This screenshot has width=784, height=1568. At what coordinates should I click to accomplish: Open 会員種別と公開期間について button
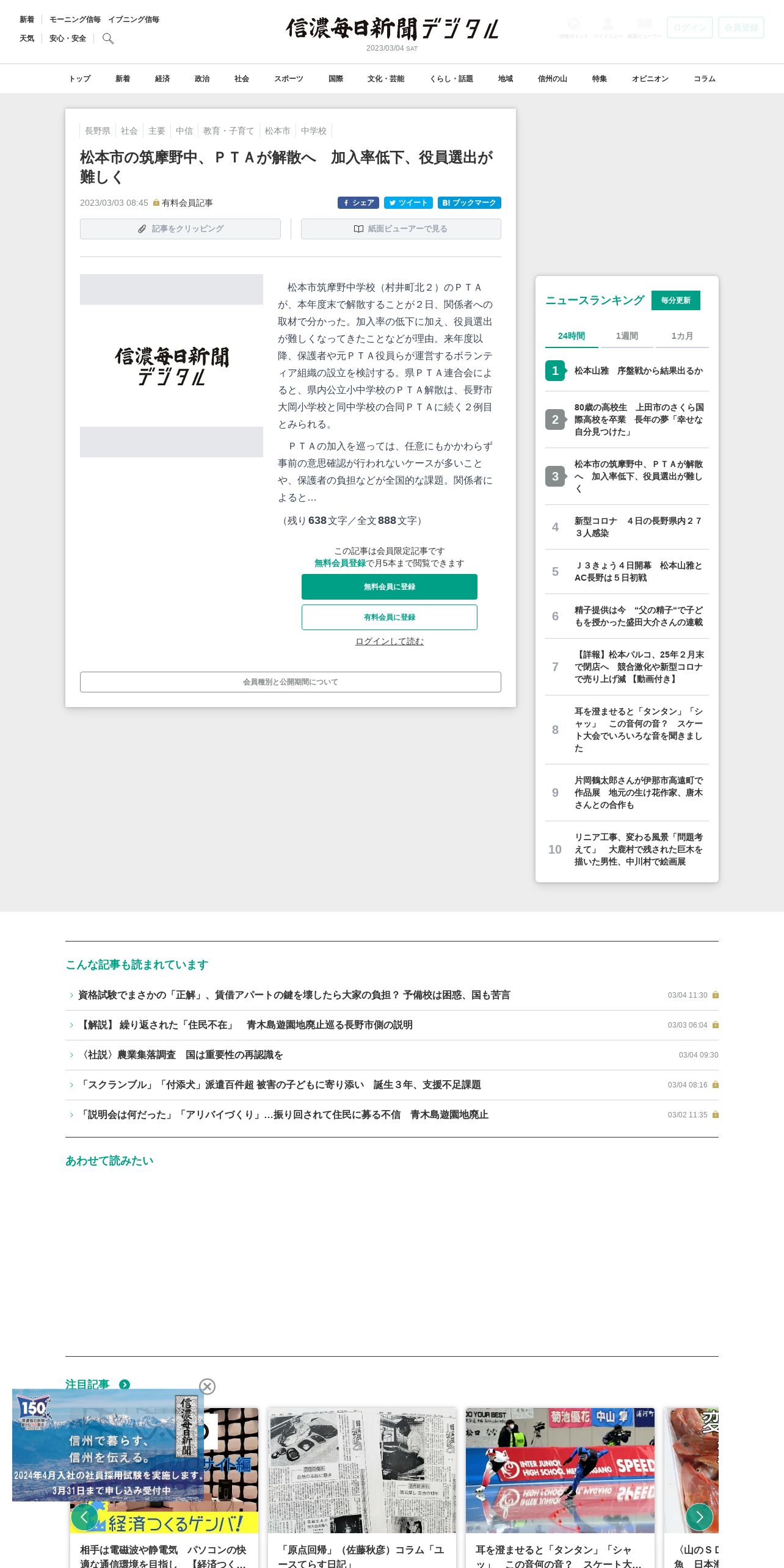coord(291,682)
